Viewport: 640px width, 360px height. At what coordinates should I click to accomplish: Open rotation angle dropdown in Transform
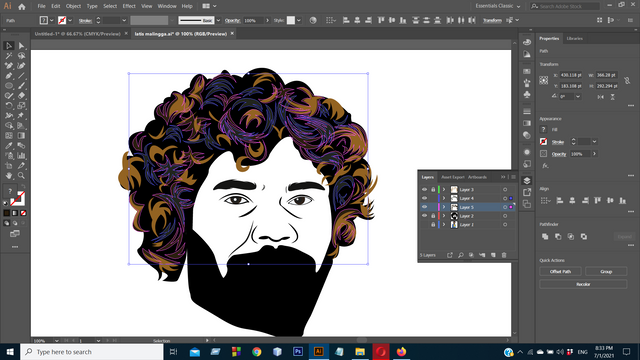pyautogui.click(x=578, y=97)
